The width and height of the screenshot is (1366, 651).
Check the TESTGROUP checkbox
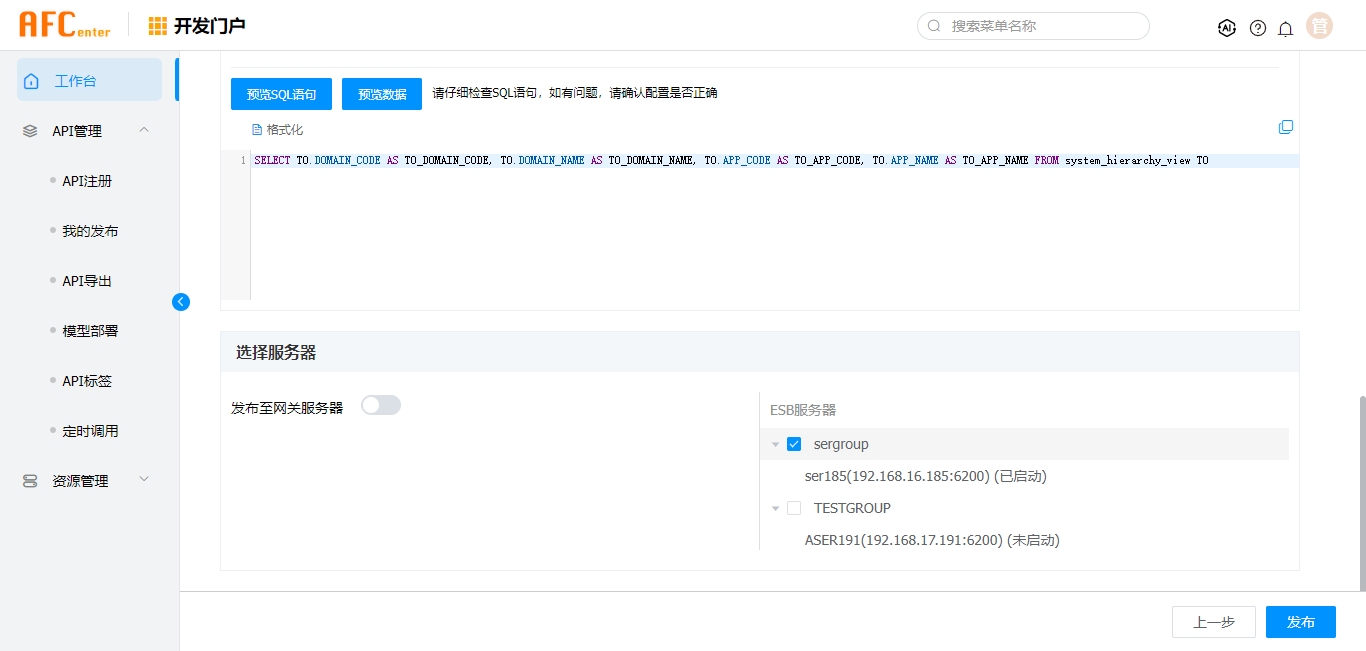(x=794, y=508)
